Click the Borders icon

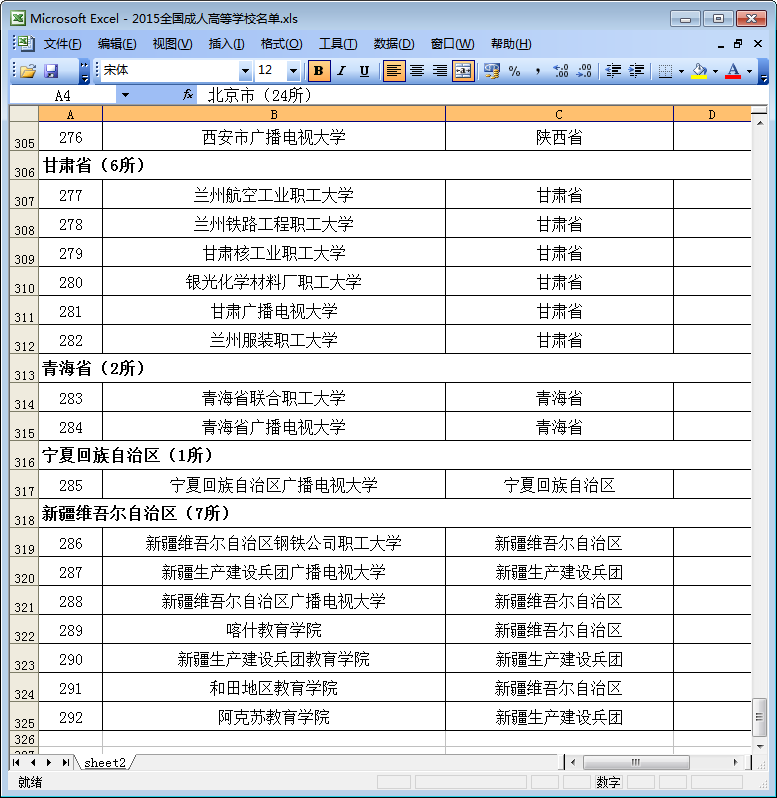click(x=665, y=71)
